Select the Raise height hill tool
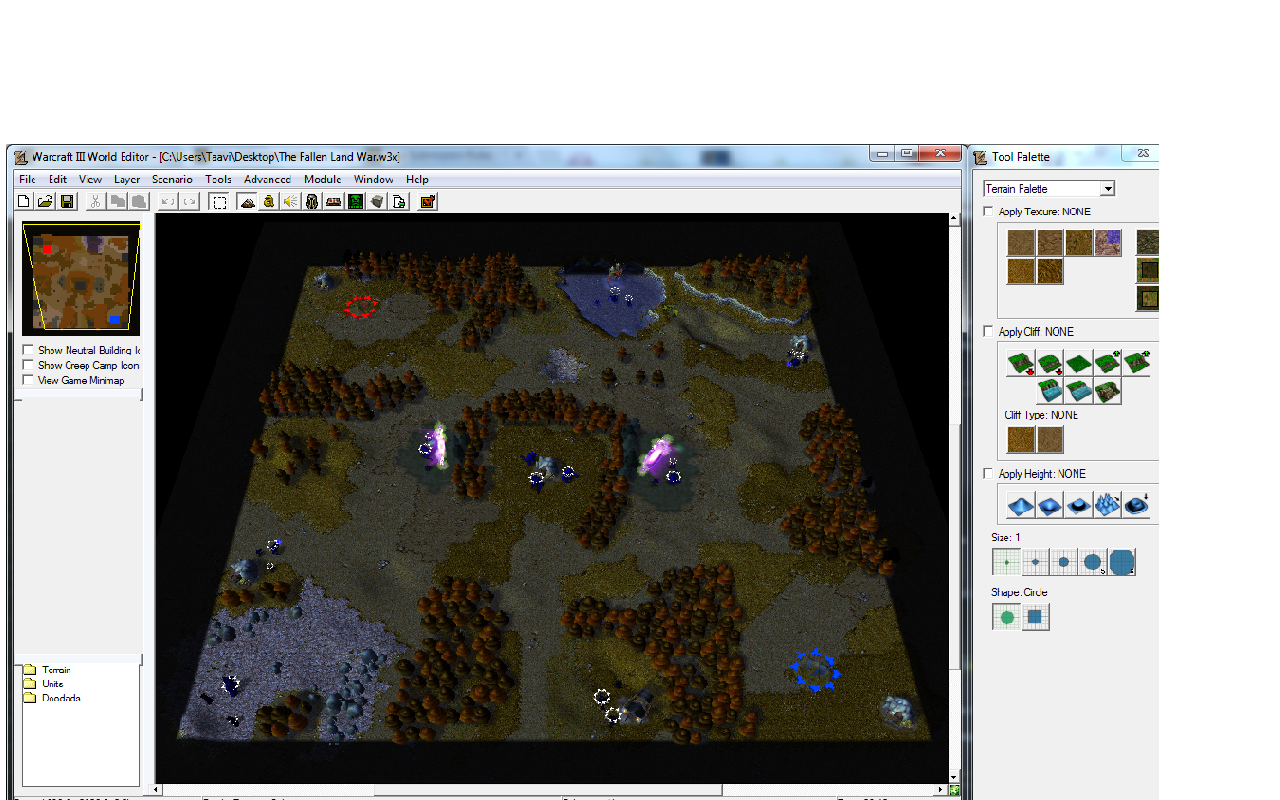1280x800 pixels. pyautogui.click(x=1020, y=504)
